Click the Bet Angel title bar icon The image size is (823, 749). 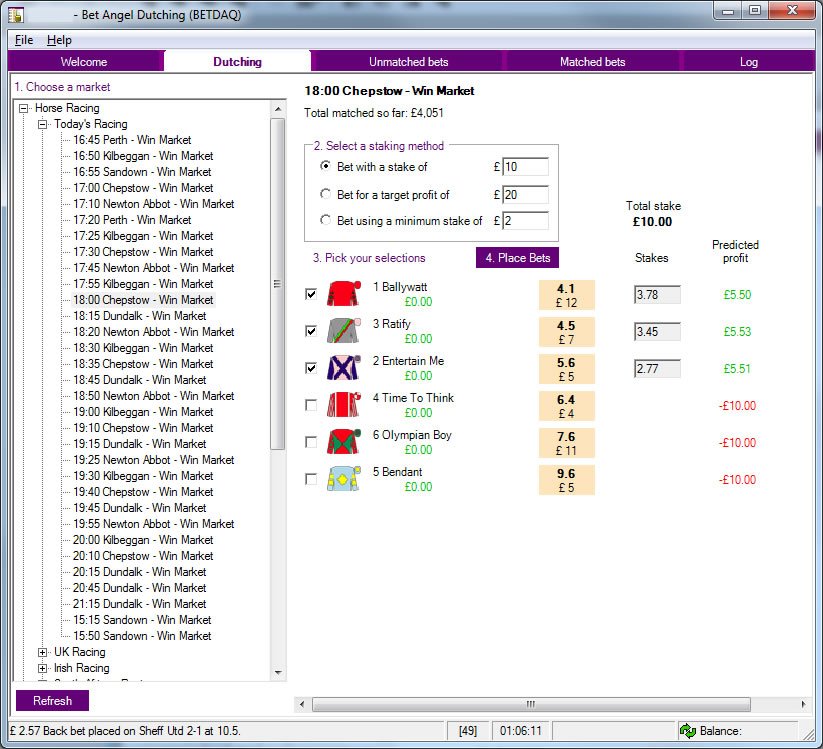pyautogui.click(x=17, y=14)
